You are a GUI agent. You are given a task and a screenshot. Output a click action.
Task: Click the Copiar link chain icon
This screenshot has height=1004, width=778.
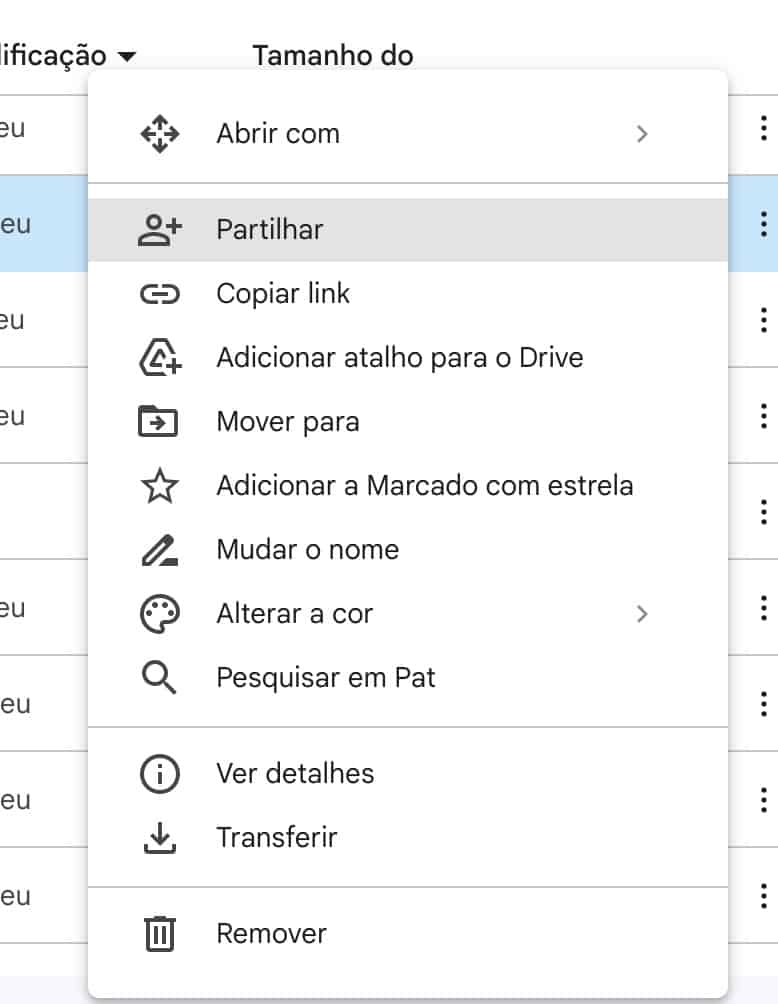[159, 293]
